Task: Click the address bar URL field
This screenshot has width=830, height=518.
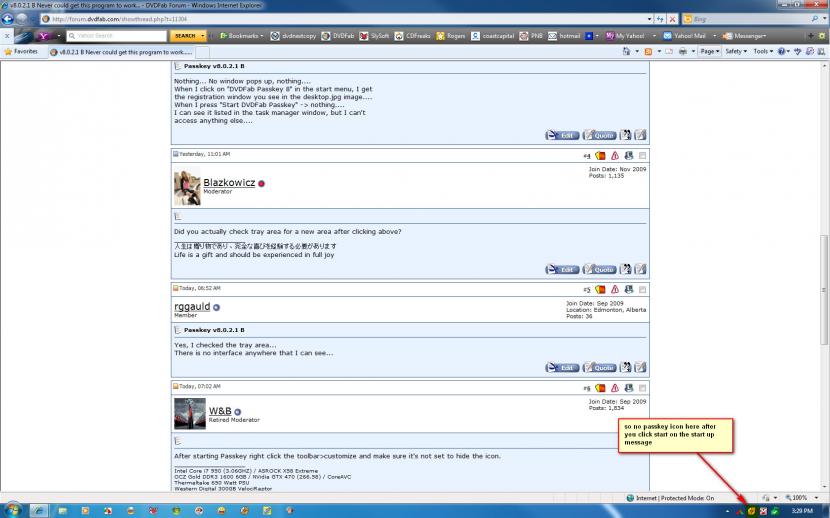Action: click(x=344, y=19)
